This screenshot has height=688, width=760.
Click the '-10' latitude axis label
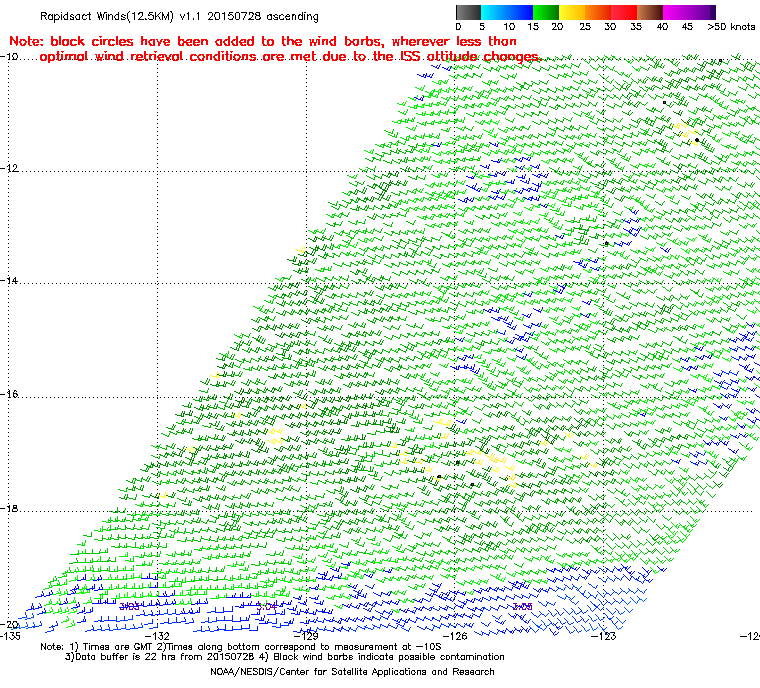click(x=9, y=56)
